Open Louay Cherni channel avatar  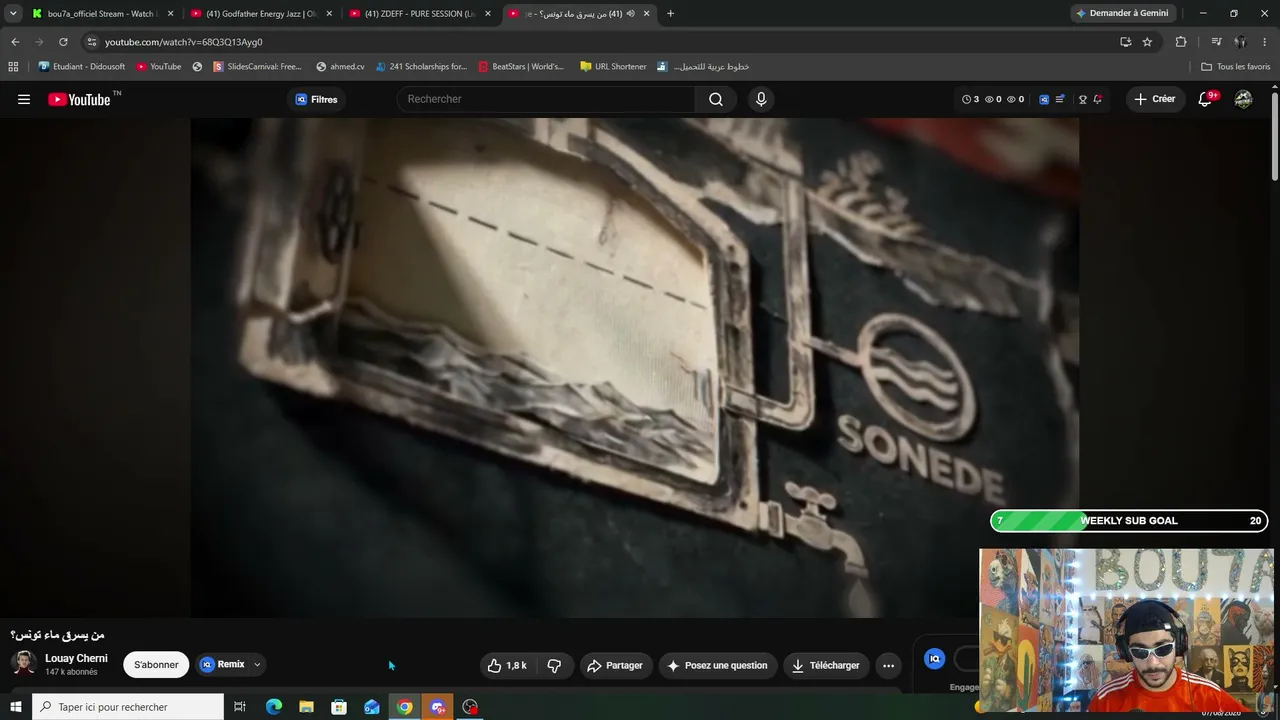pos(25,664)
